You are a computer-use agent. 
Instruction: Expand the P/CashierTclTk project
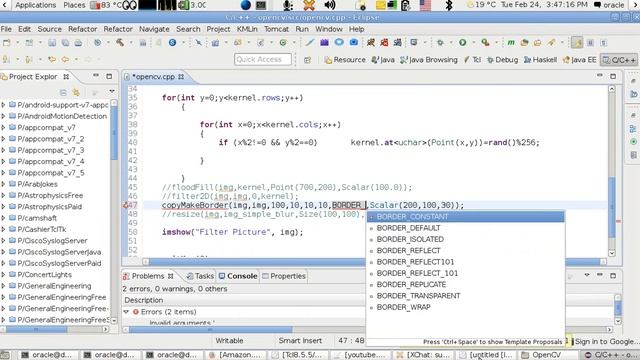pos(3,229)
